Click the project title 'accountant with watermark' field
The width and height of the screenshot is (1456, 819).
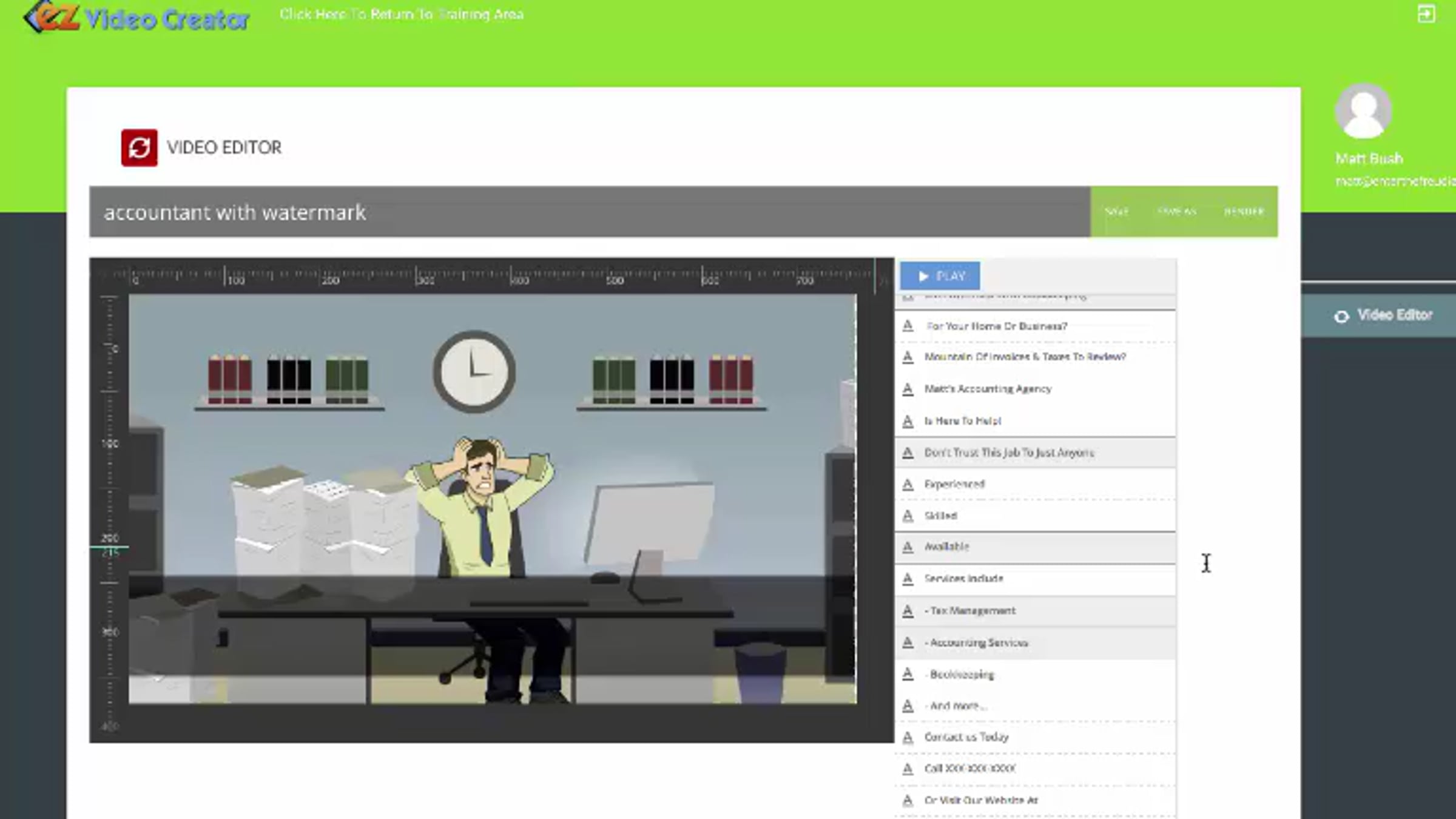(x=234, y=212)
